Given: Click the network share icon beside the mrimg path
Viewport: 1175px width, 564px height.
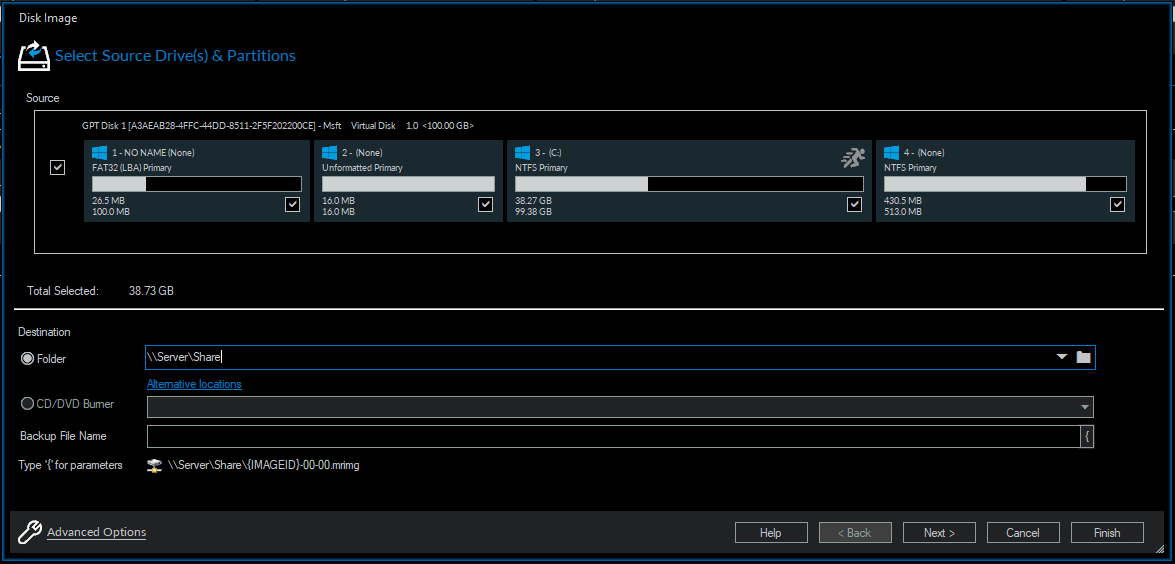Looking at the screenshot, I should 154,466.
